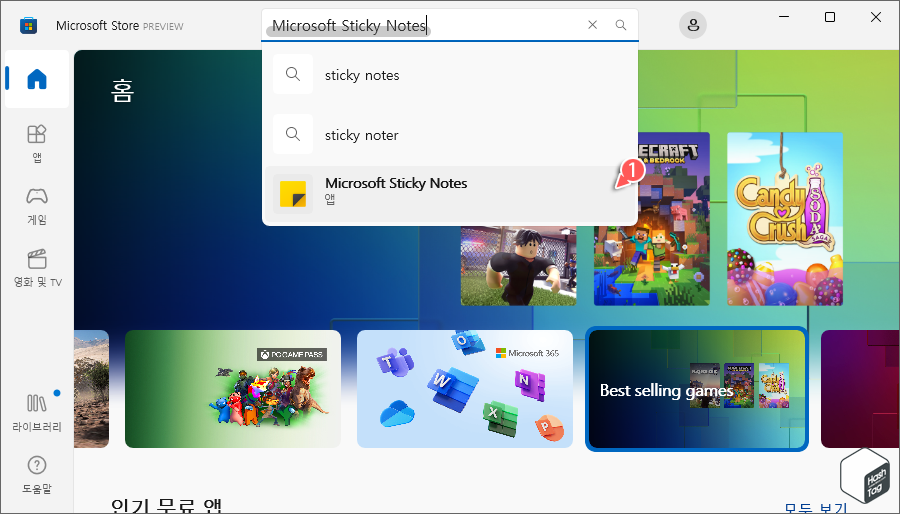Click the Microsoft Store logo icon
Image resolution: width=900 pixels, height=514 pixels.
pos(28,26)
